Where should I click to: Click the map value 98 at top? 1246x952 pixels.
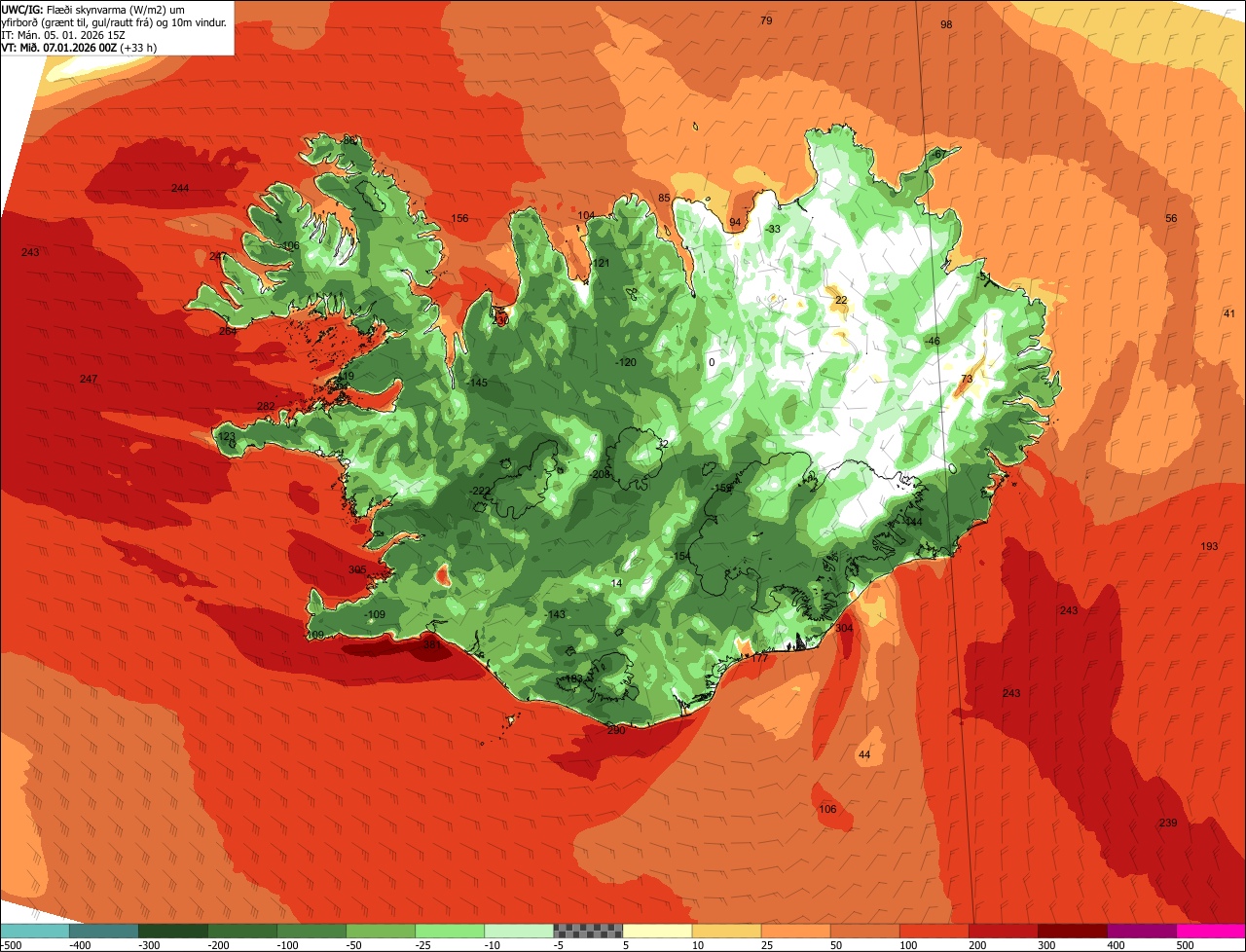(x=946, y=24)
